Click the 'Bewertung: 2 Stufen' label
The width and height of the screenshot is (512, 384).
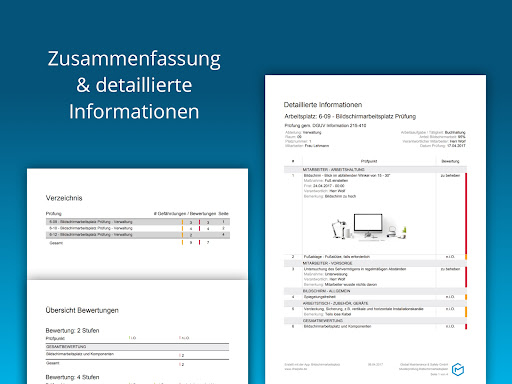tap(72, 331)
